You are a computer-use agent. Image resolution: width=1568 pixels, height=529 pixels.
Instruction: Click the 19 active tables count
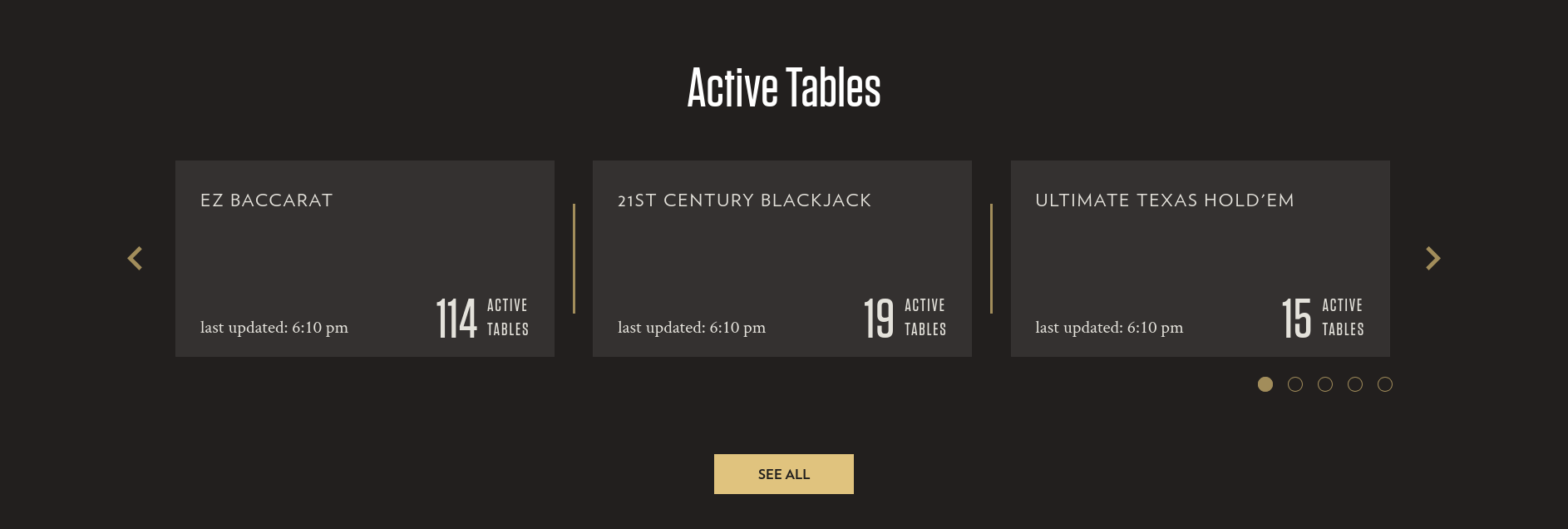point(879,319)
